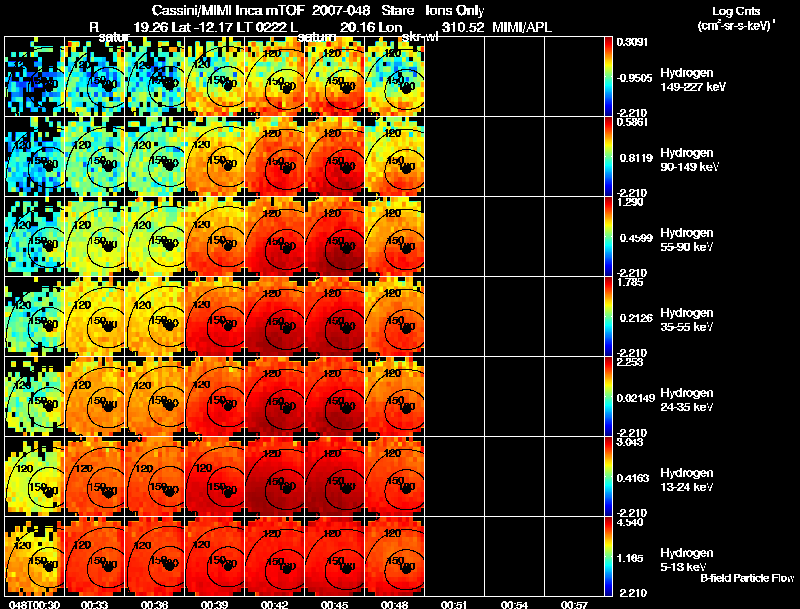The width and height of the screenshot is (800, 609).
Task: Click the 00:39 time axis label
Action: [x=214, y=605]
